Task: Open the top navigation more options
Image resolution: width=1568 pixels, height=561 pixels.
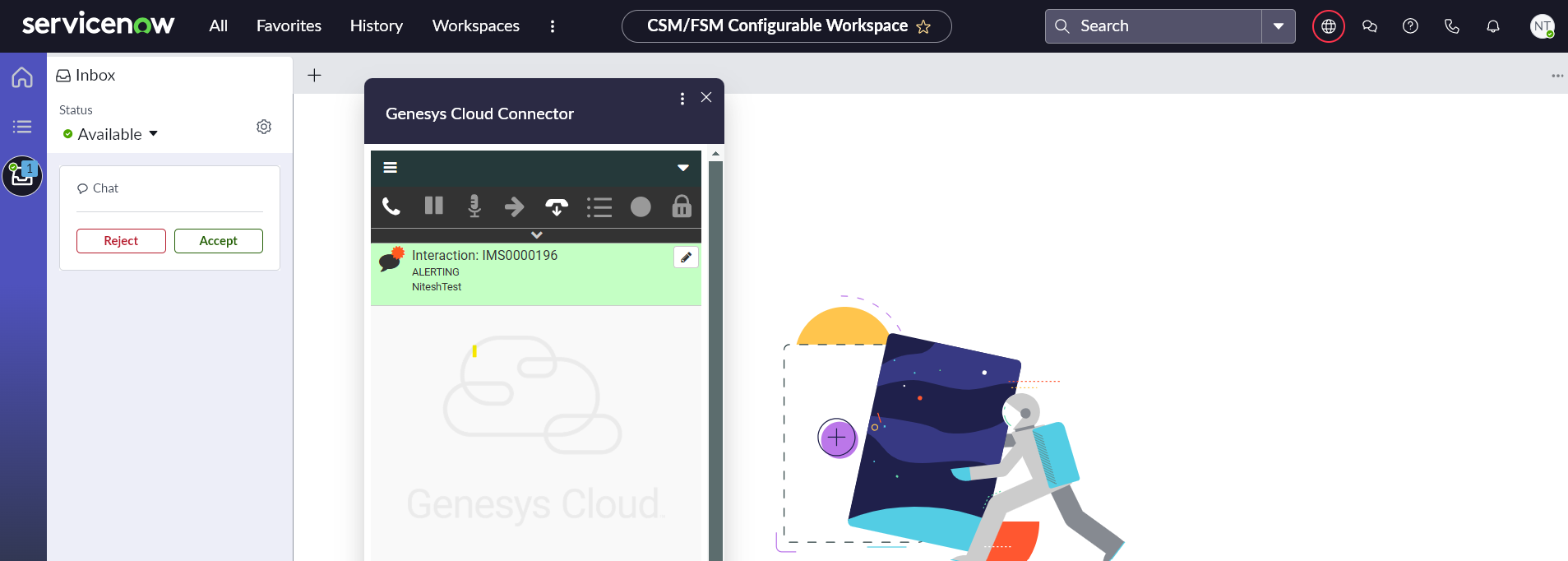Action: point(553,26)
